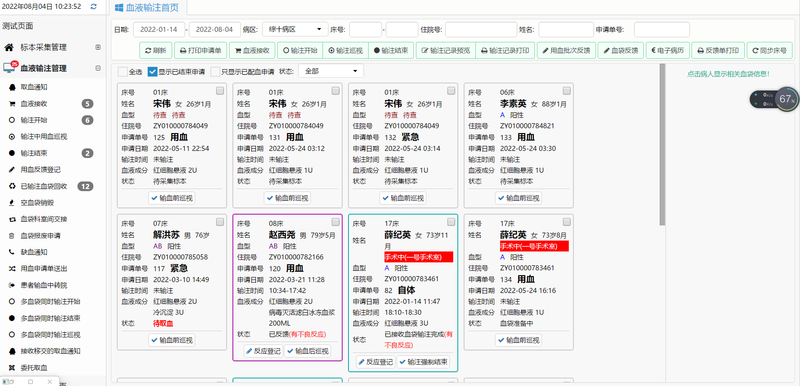
Task: Click the start date field 2022-01-14
Action: pos(159,30)
